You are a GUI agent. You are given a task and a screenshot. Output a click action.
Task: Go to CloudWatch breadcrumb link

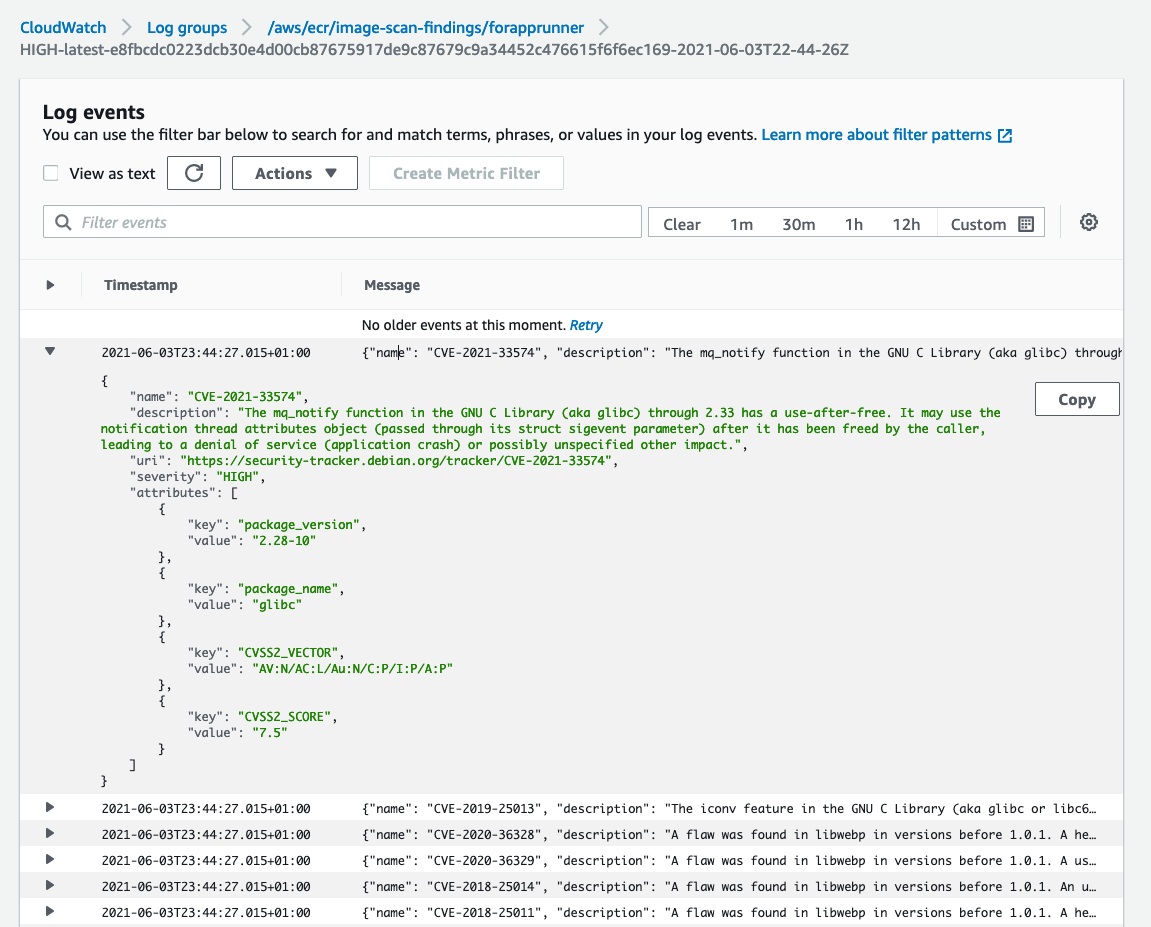point(63,28)
